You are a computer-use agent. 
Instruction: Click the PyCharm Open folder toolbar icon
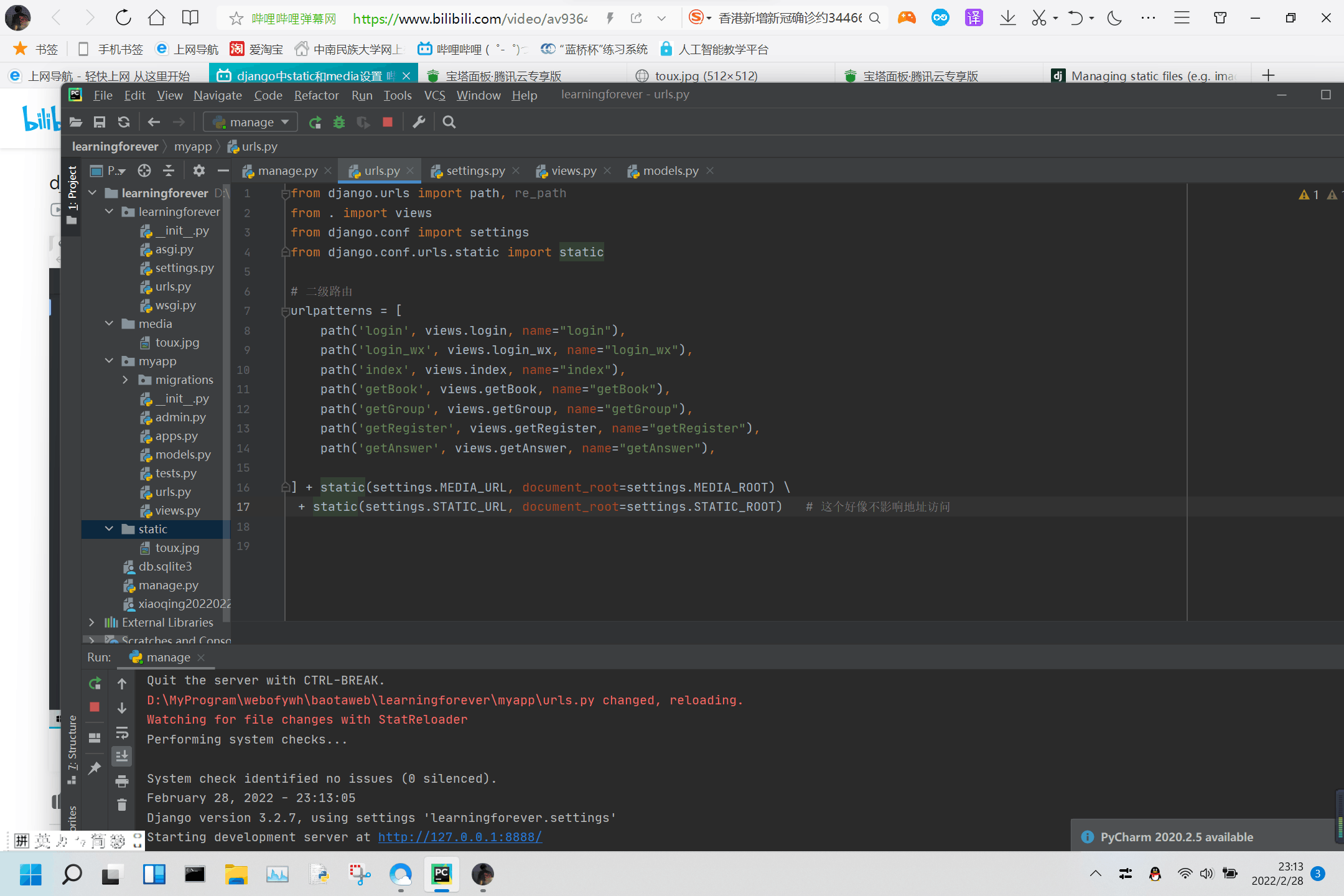click(76, 122)
